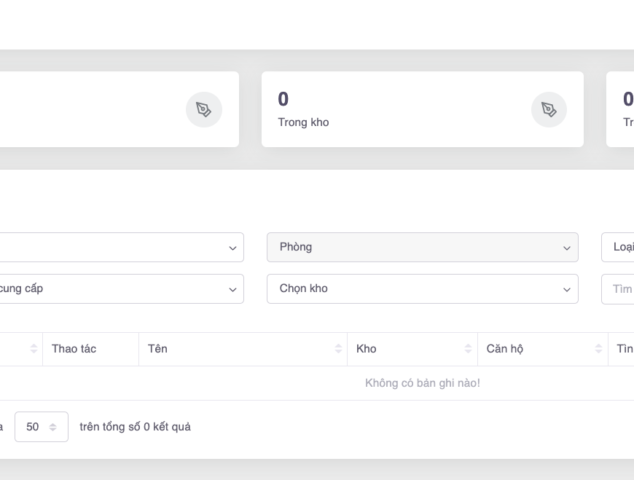The image size is (634, 480).
Task: Click the Tìm search input field
Action: [x=620, y=289]
